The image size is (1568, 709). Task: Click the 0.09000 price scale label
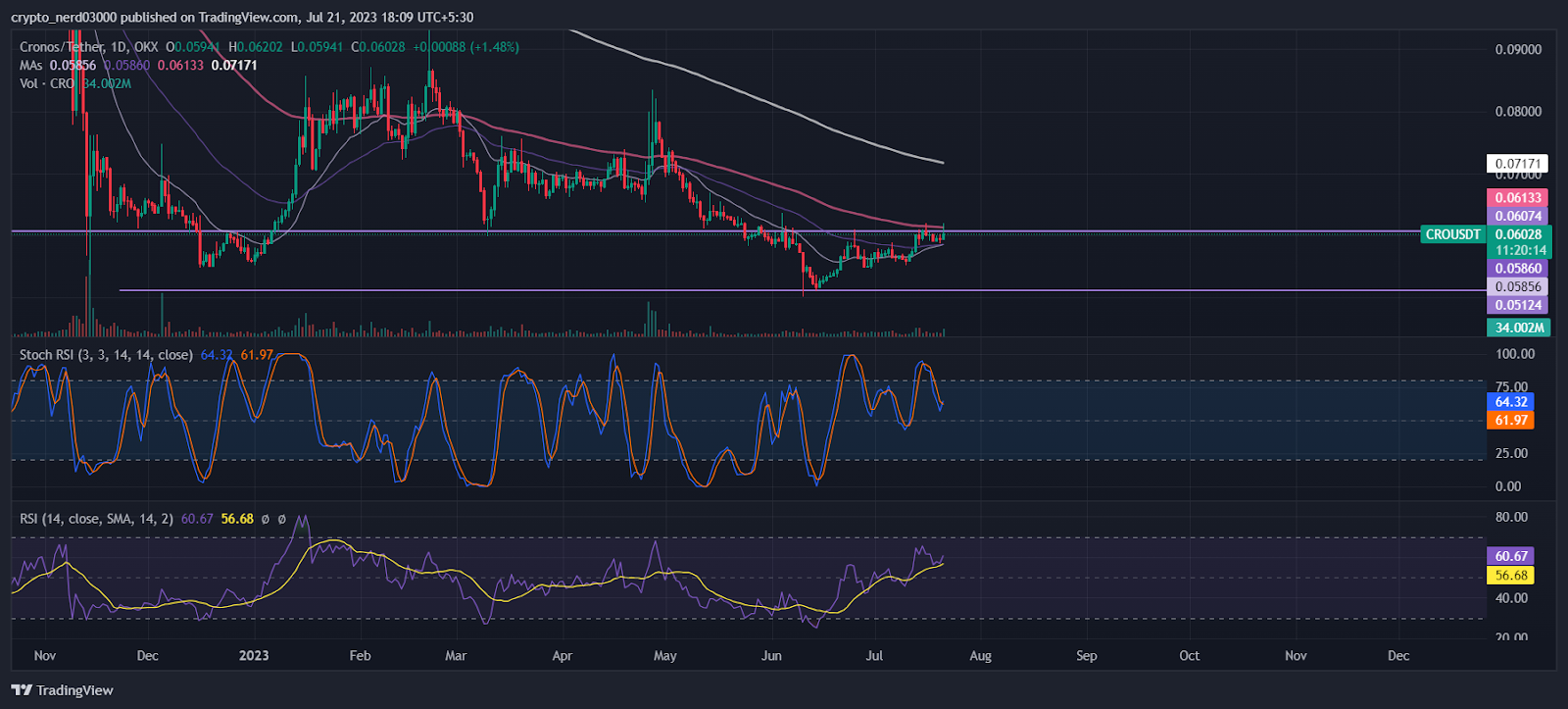point(1518,50)
